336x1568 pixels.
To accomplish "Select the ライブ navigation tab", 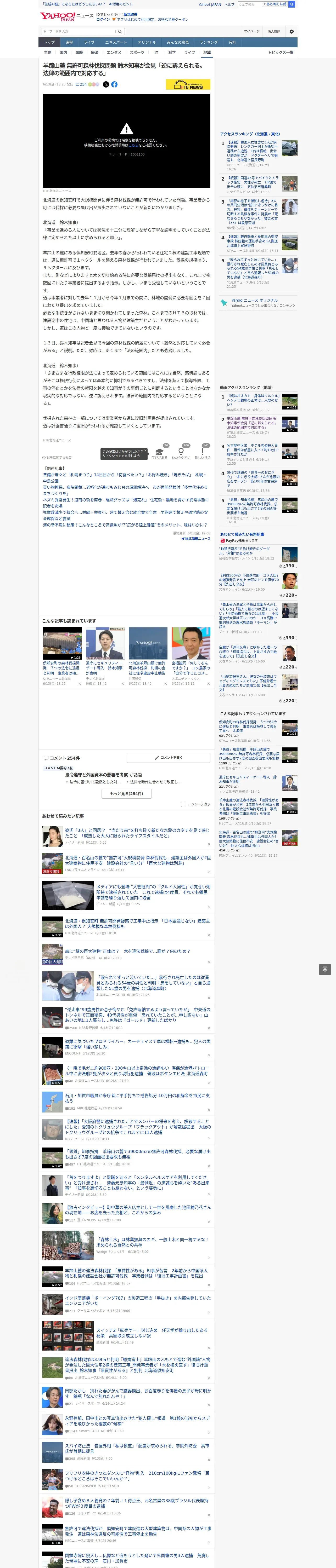I will click(x=89, y=43).
